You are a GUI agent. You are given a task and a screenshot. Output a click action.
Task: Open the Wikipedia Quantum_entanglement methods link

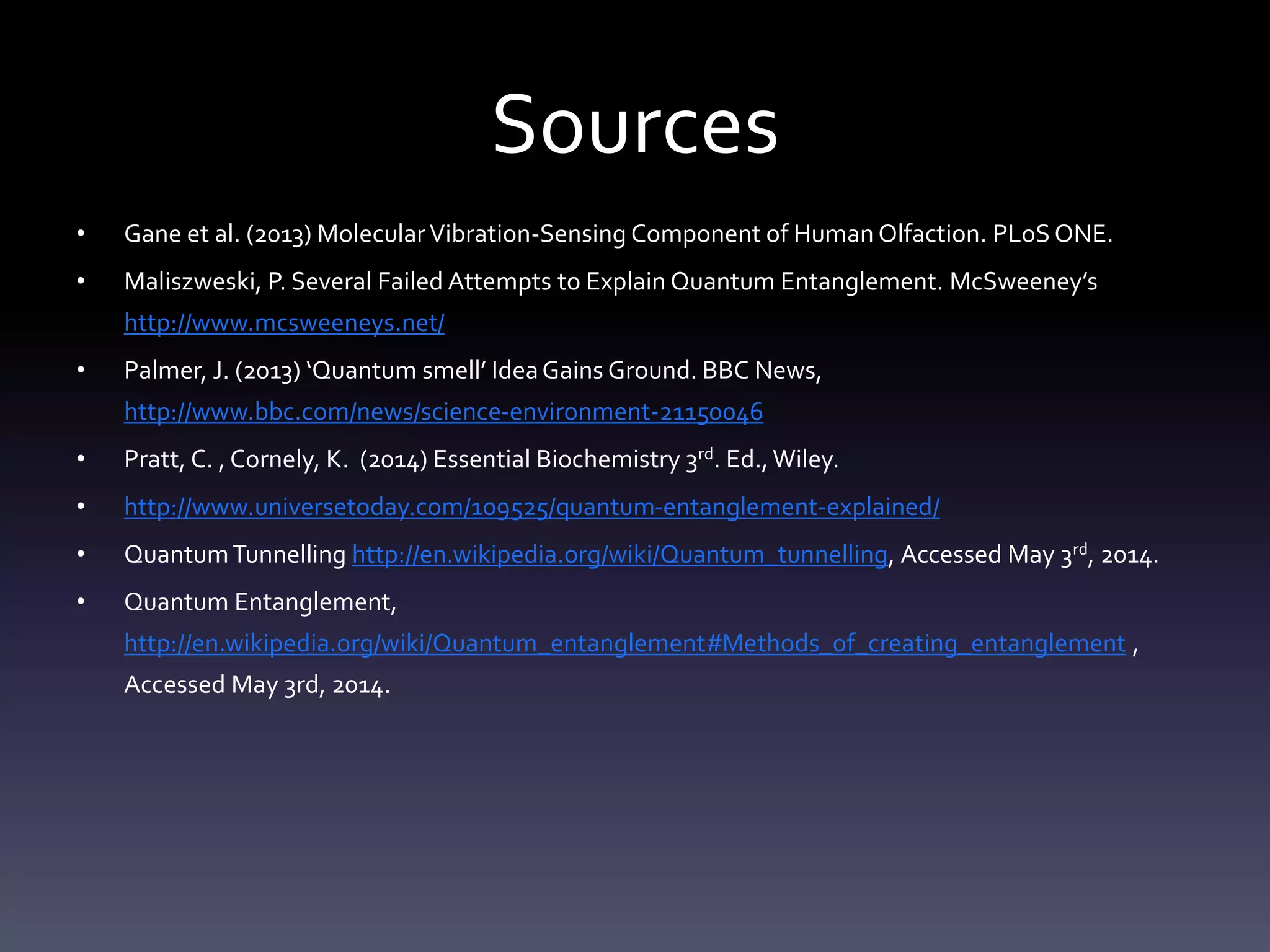[x=624, y=643]
